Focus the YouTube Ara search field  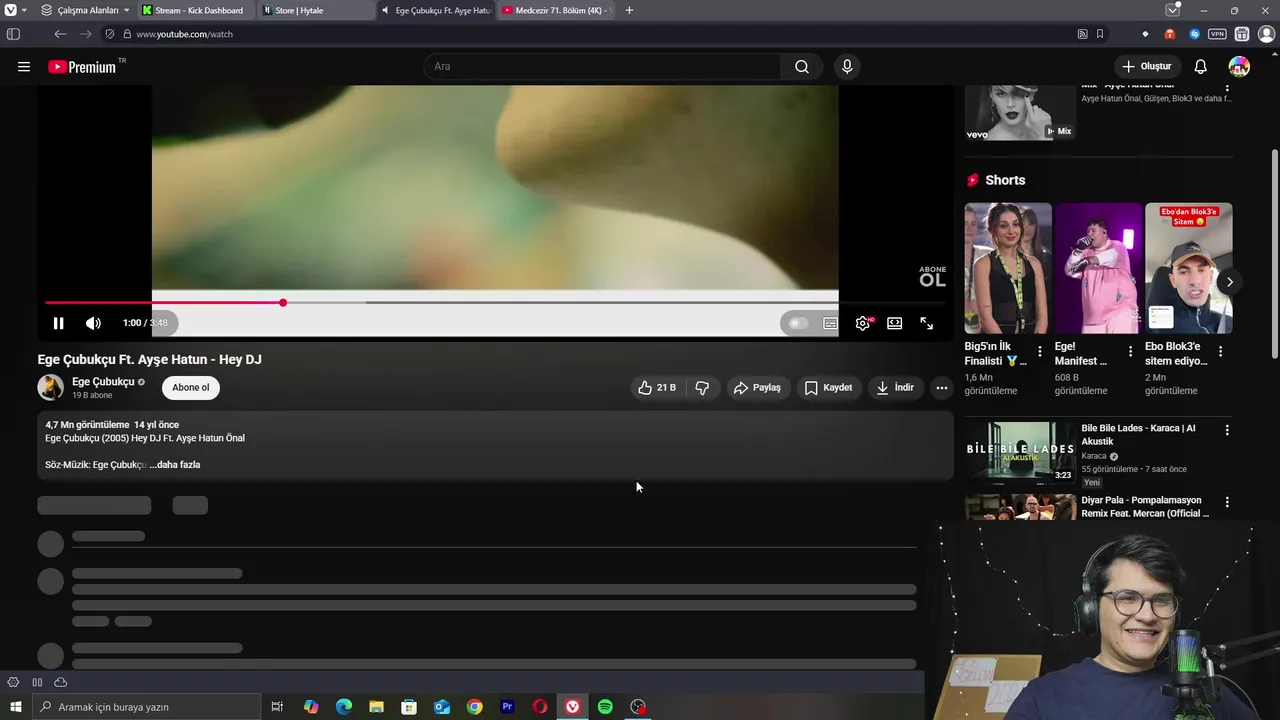(603, 67)
